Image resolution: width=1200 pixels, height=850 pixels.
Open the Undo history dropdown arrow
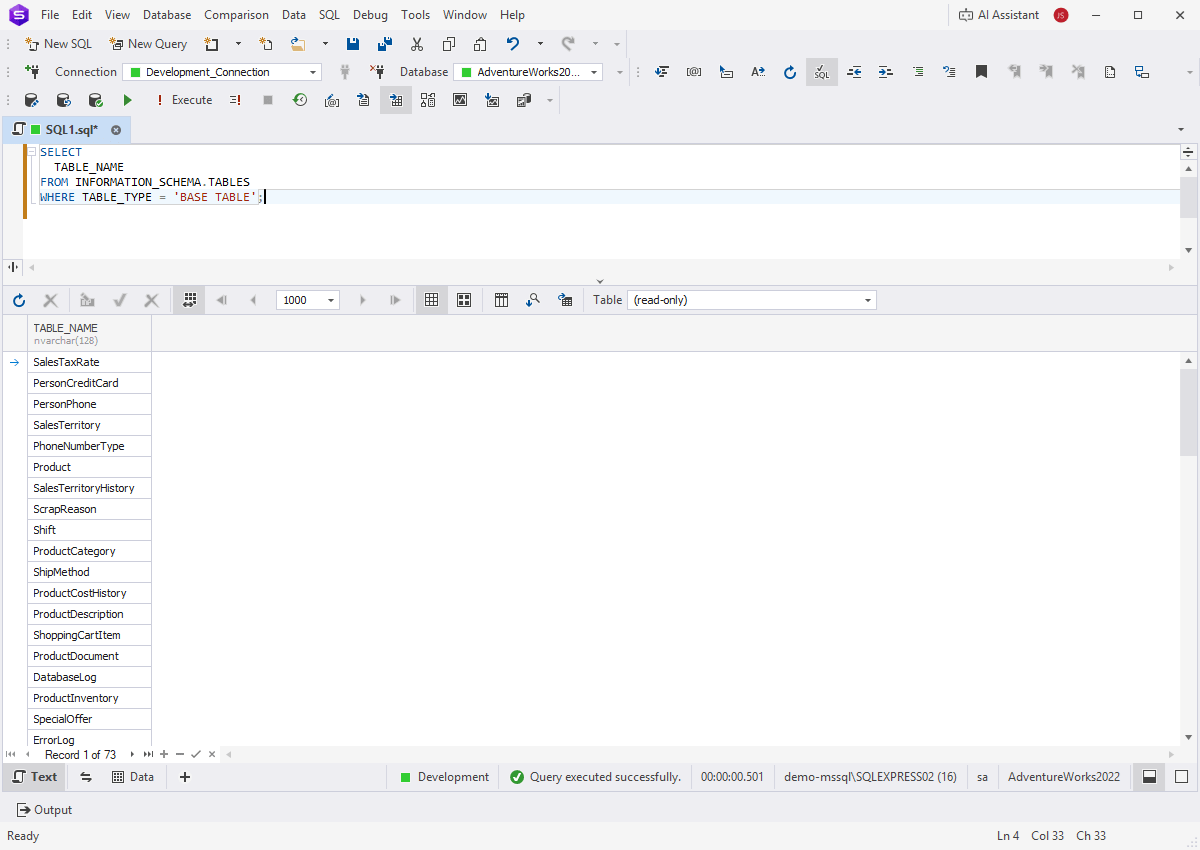540,44
